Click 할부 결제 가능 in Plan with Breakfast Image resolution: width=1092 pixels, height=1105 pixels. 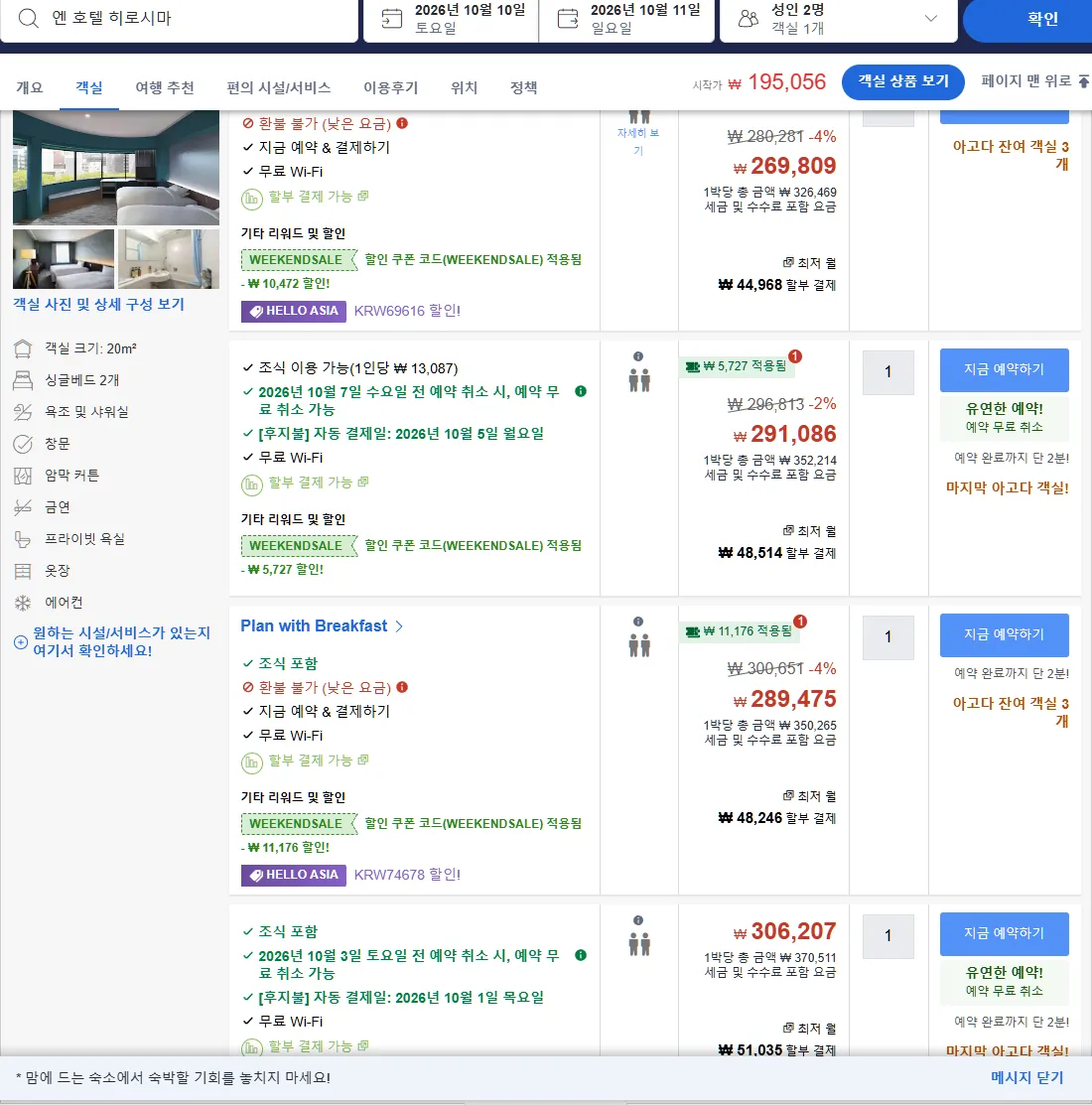[x=318, y=760]
